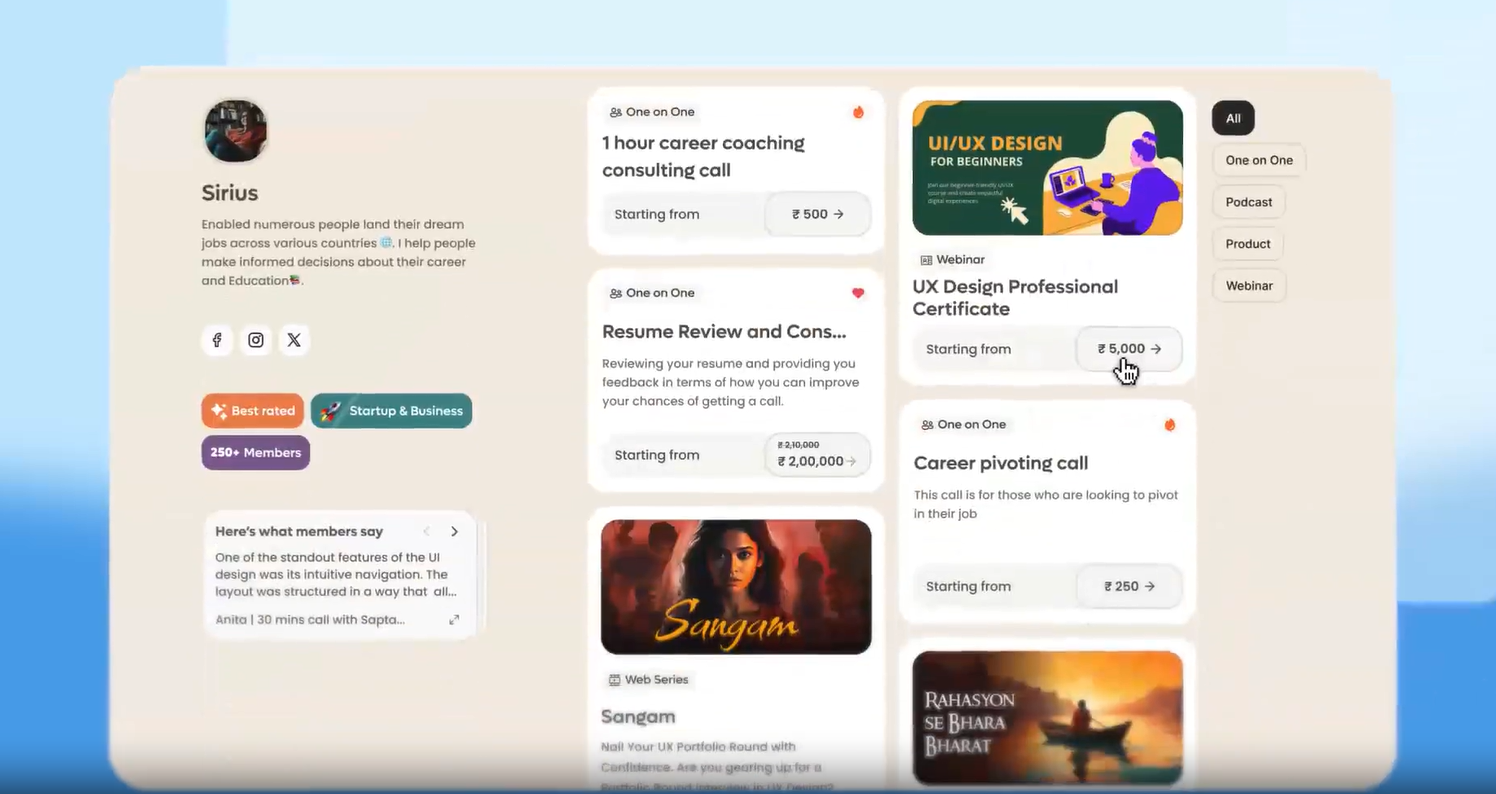This screenshot has height=794, width=1496.
Task: Click the 'Here's what members say' heading
Action: 299,532
